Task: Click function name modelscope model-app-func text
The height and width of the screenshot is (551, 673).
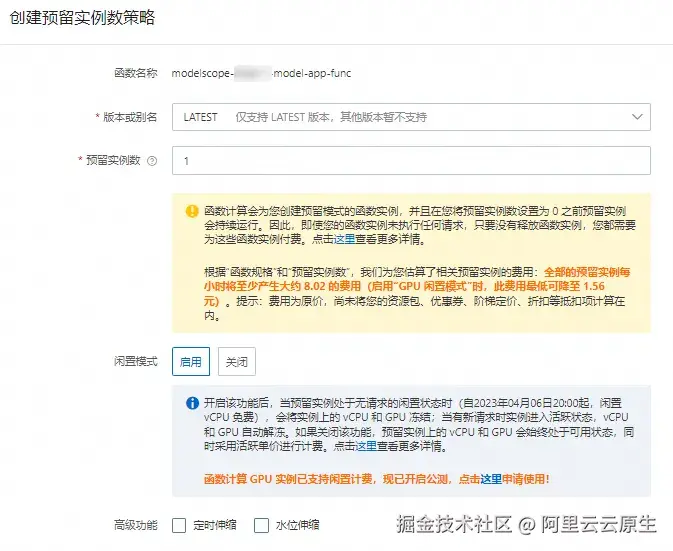Action: (x=261, y=73)
